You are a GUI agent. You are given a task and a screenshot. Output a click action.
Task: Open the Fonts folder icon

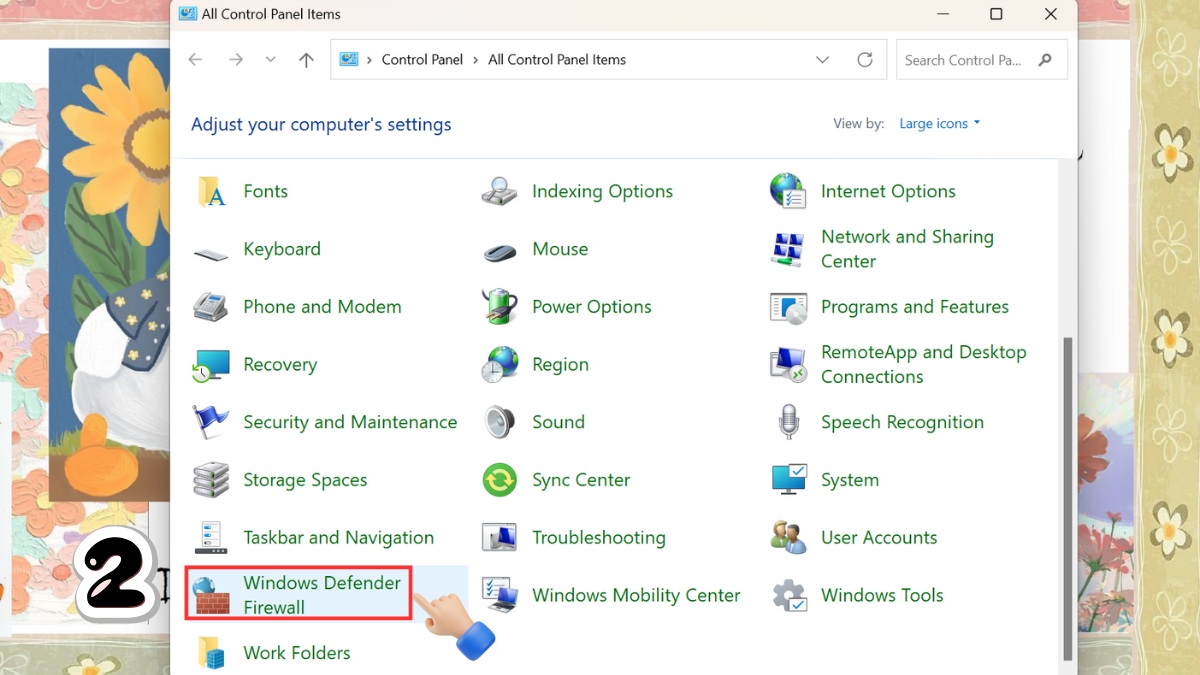tap(211, 192)
